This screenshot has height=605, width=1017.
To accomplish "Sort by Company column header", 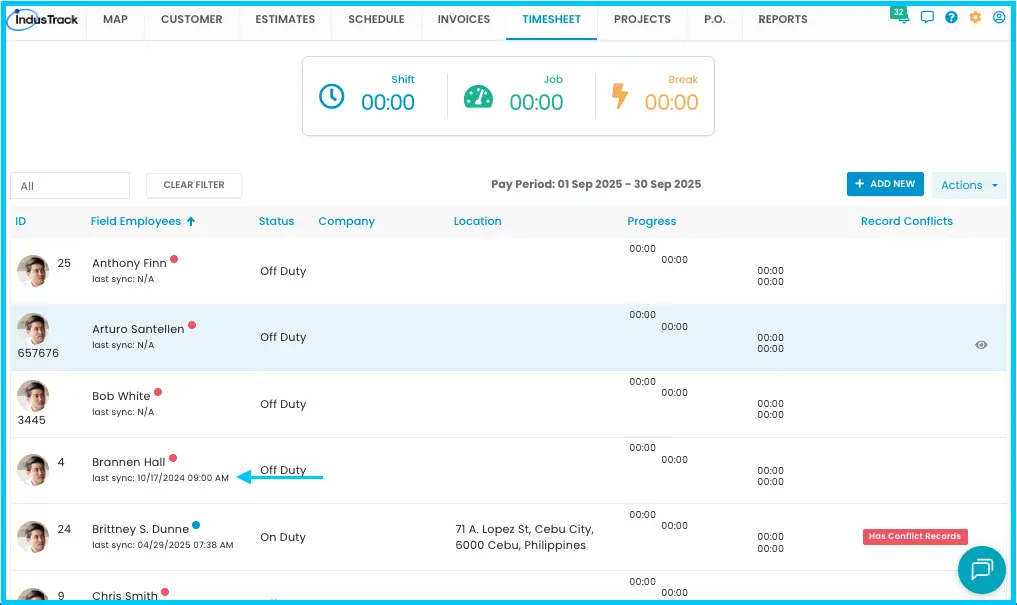I will click(346, 221).
